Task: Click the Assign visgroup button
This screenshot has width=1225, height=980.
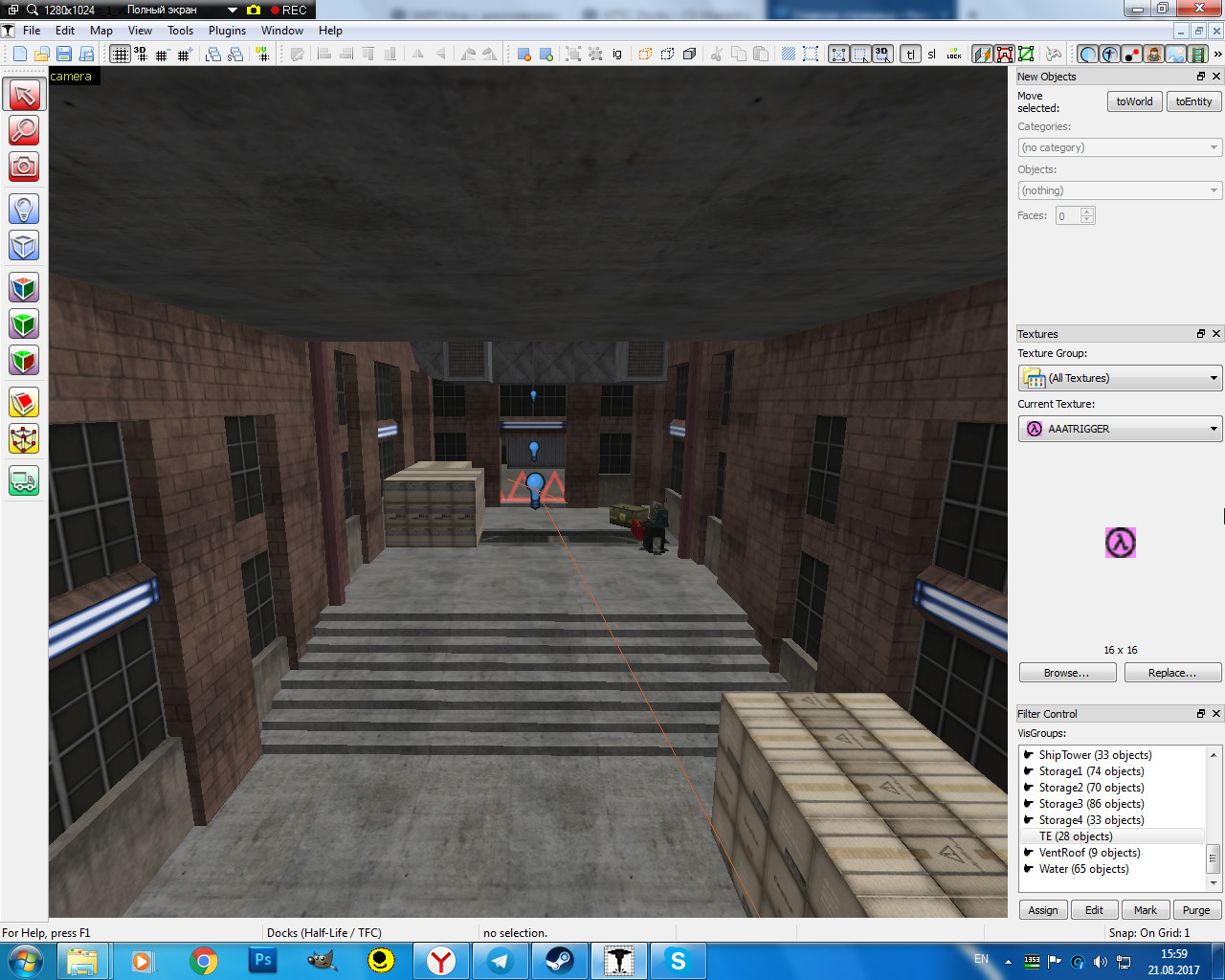Action: point(1043,910)
